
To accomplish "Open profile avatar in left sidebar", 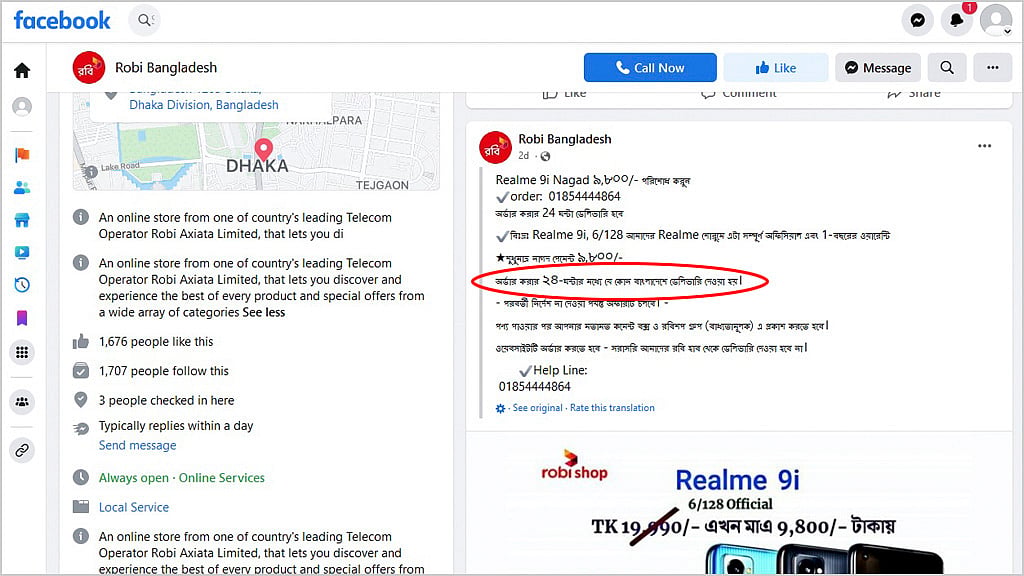I will tap(22, 106).
